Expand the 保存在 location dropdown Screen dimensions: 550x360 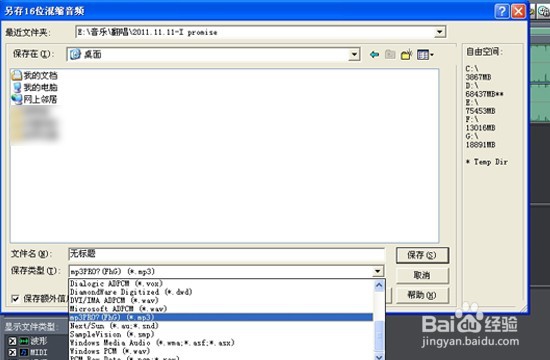pyautogui.click(x=354, y=54)
